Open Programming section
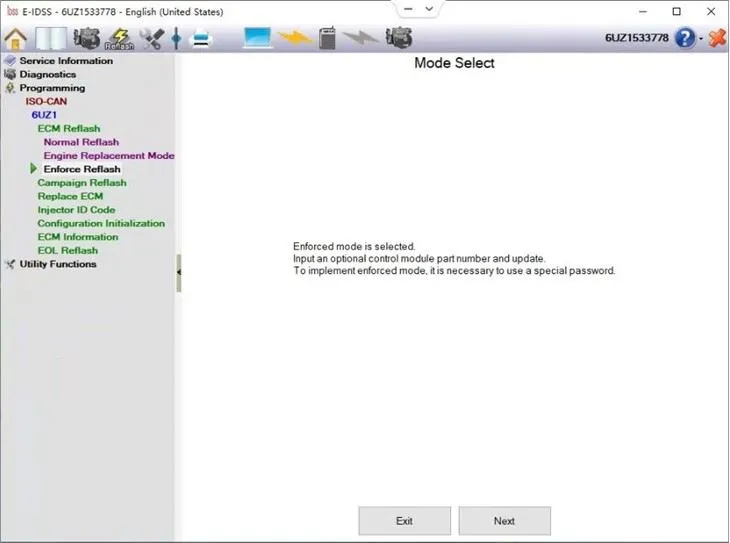The image size is (730, 543). coord(52,88)
